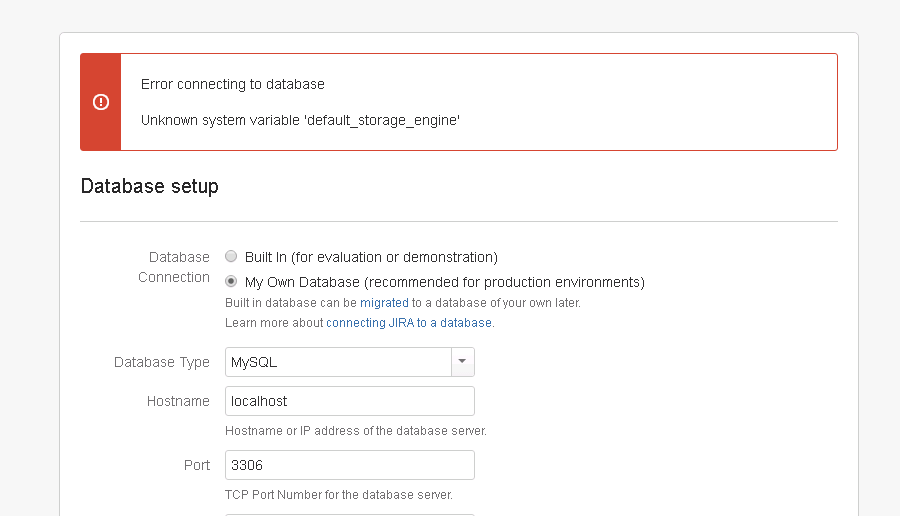The image size is (900, 516).
Task: Choose the My Own Database radio option
Action: tap(231, 281)
